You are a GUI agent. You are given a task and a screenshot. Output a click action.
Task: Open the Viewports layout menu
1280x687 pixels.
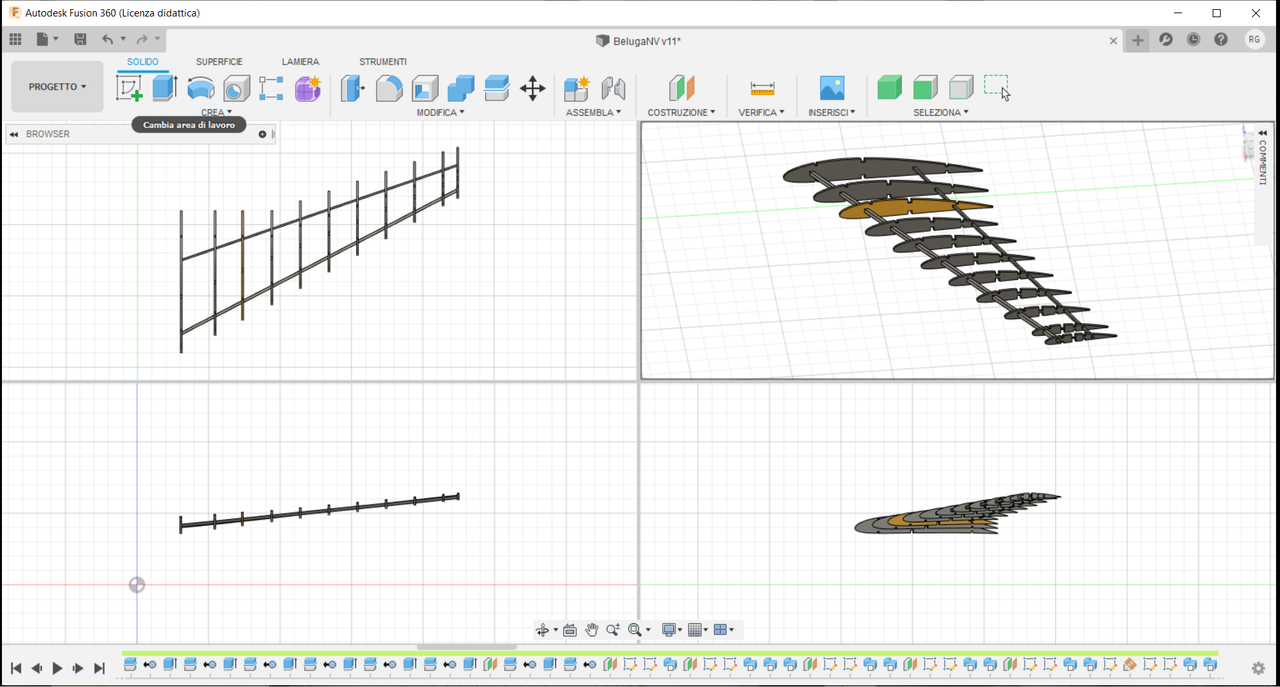[724, 630]
